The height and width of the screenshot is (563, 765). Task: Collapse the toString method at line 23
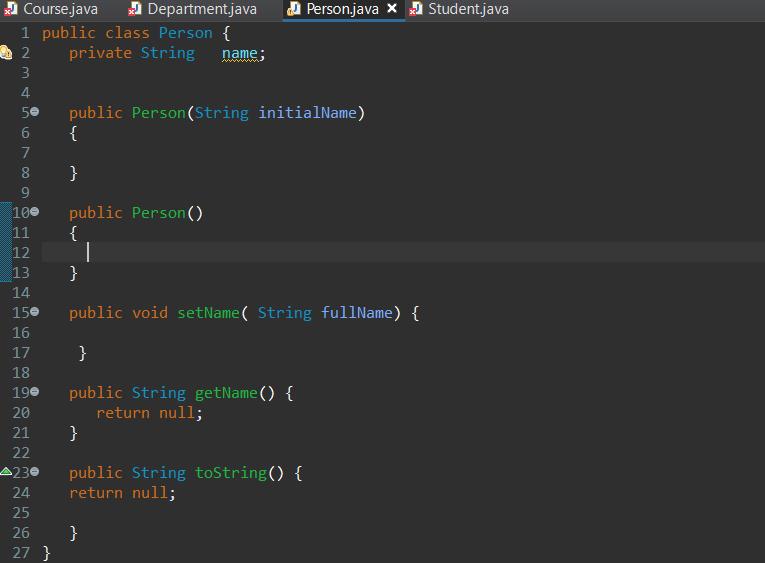coord(35,472)
